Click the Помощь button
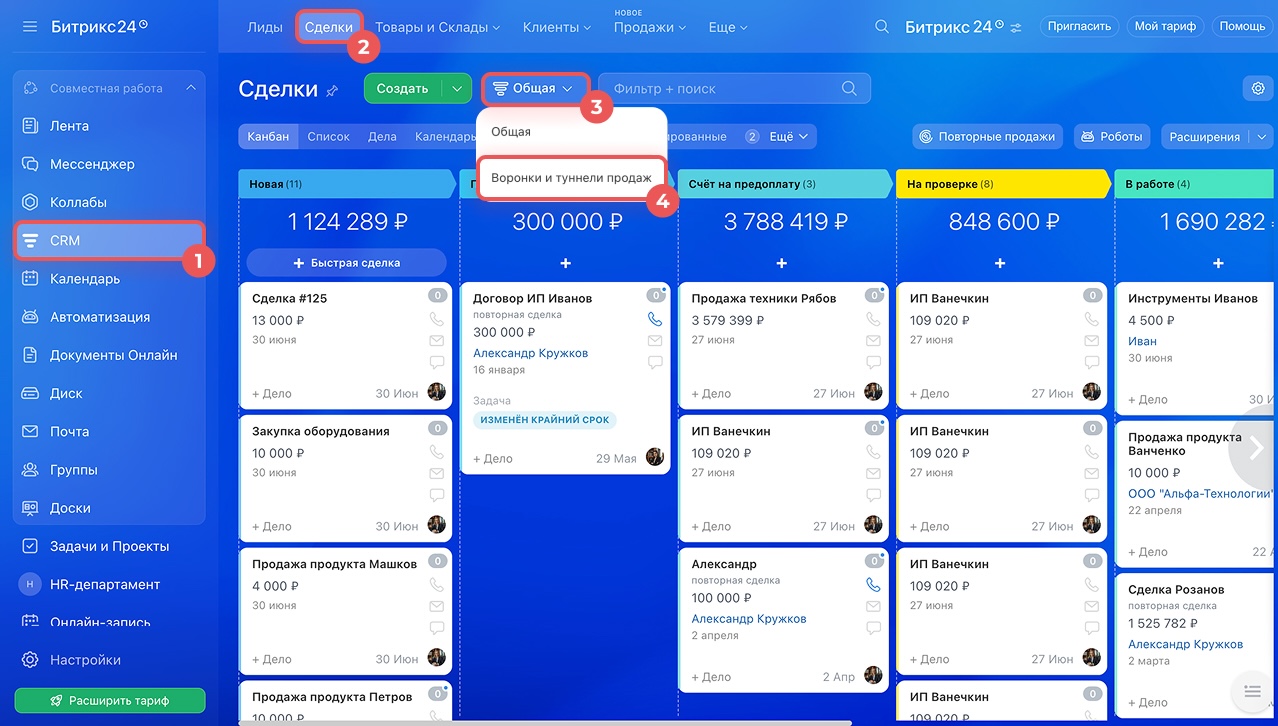Image resolution: width=1278 pixels, height=726 pixels. click(1242, 27)
